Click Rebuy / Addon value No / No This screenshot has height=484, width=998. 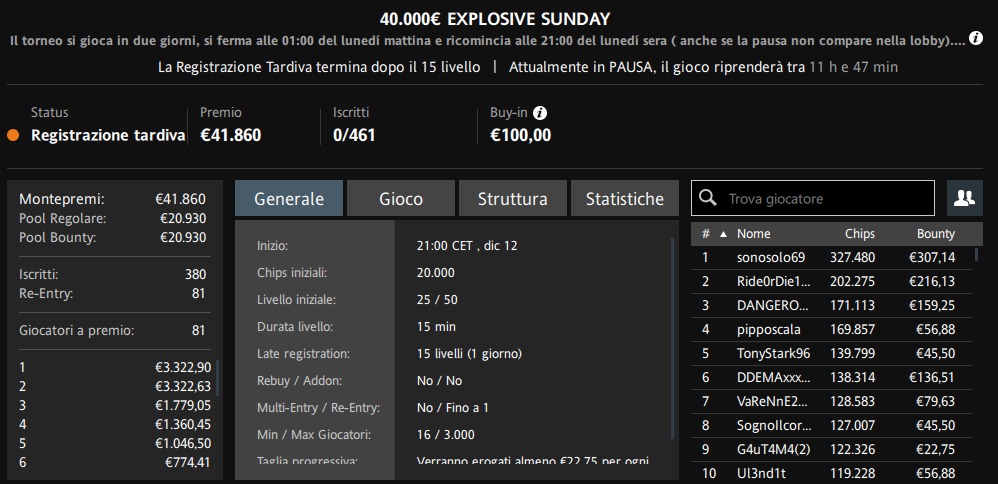coord(439,381)
